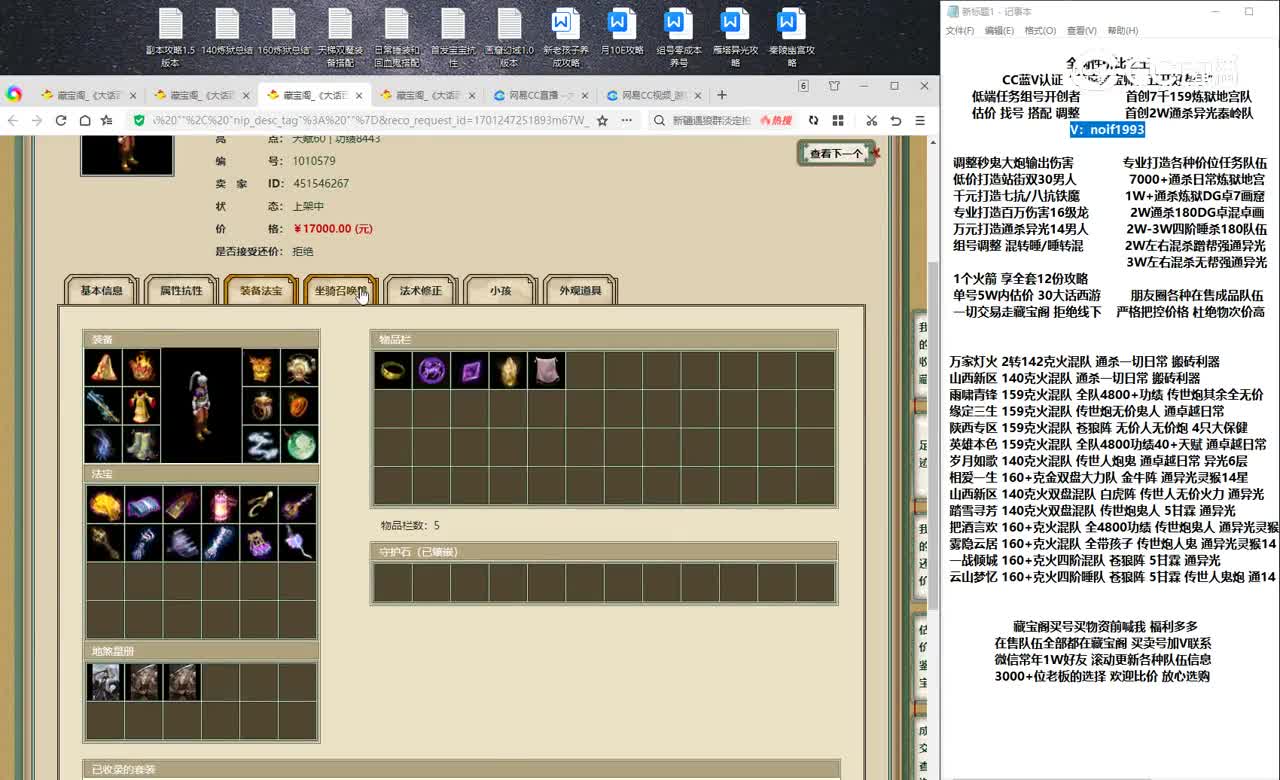Go back with browser back arrow
The width and height of the screenshot is (1280, 780).
pos(13,120)
